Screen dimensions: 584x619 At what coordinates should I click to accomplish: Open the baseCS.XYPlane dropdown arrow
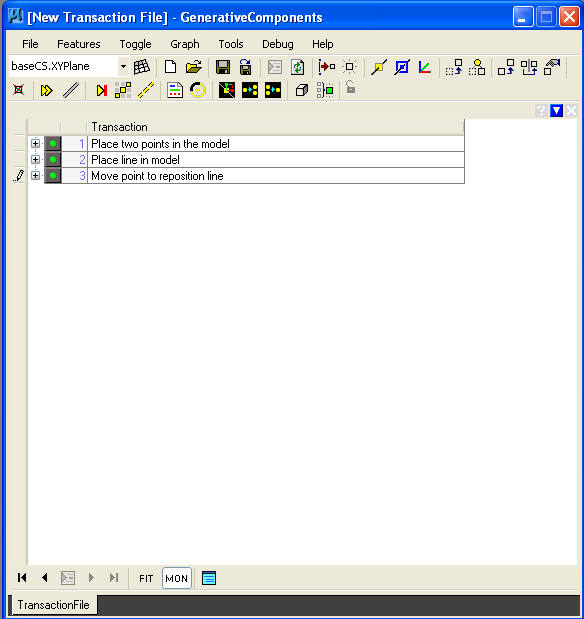(x=123, y=66)
